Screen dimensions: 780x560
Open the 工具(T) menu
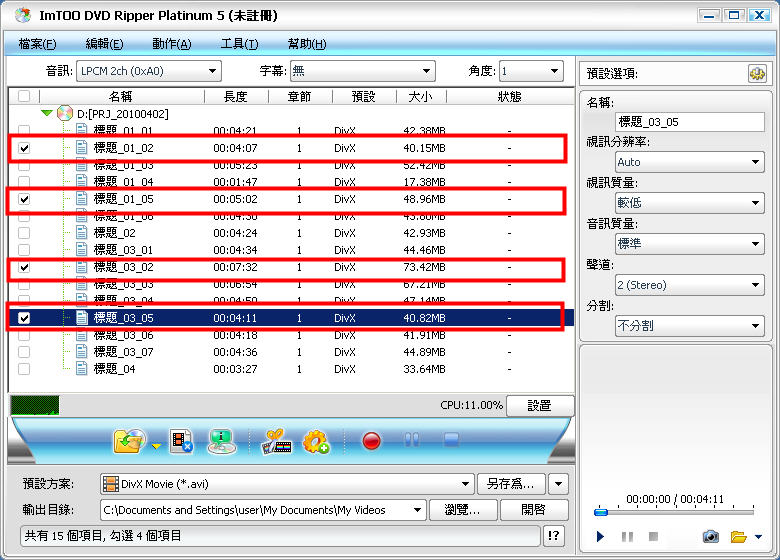coord(239,44)
